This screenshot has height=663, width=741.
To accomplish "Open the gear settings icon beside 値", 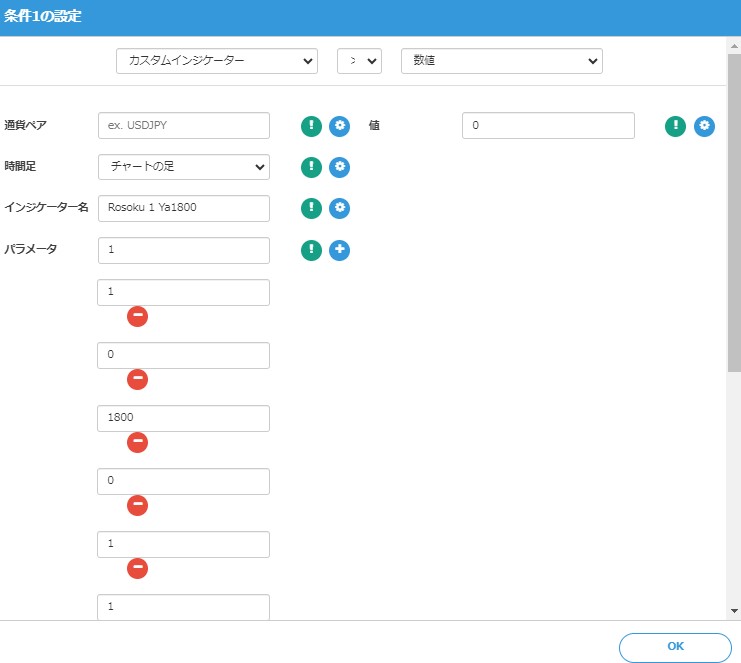I will pos(705,126).
